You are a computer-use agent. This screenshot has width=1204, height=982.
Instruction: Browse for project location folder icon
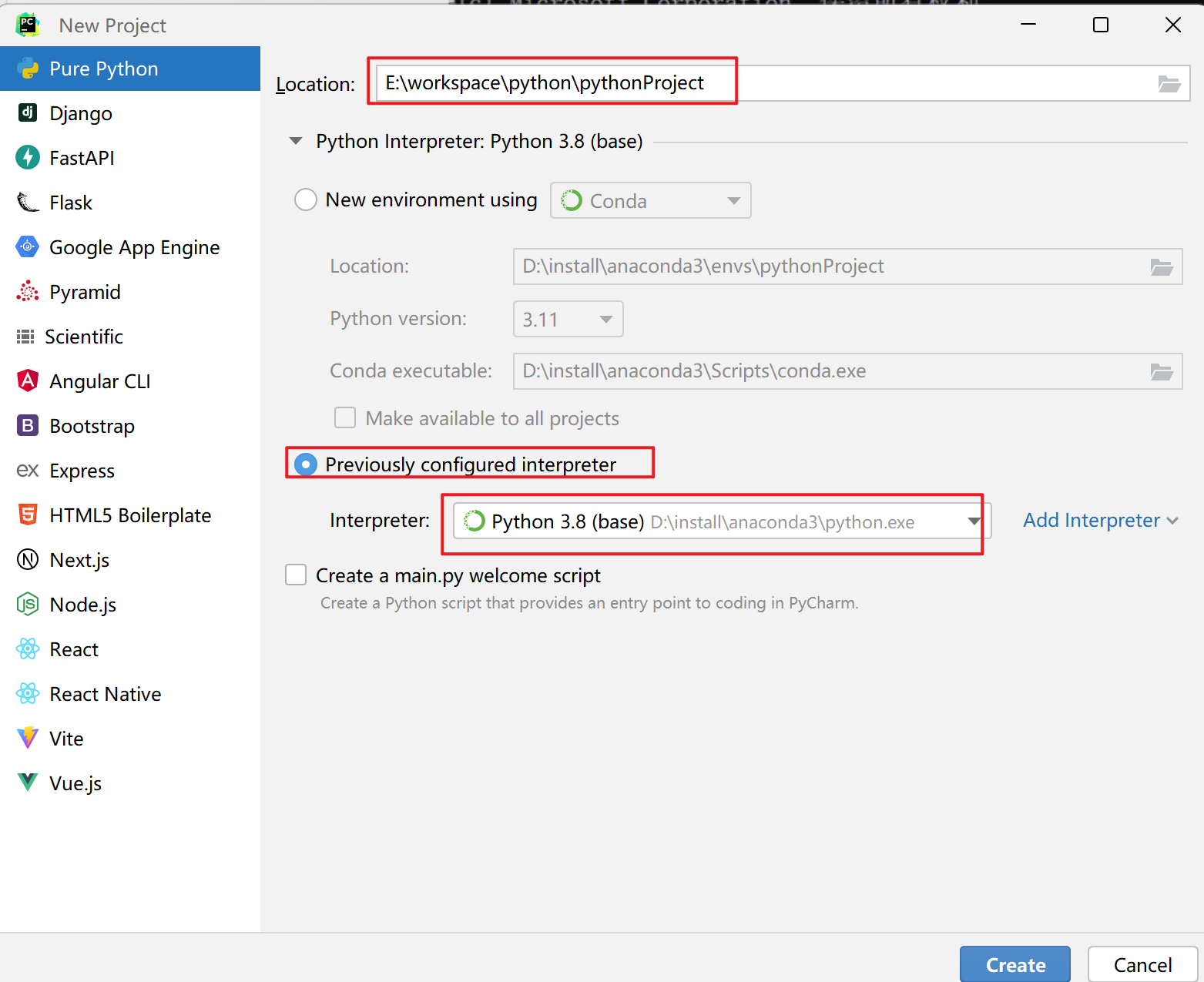click(1169, 84)
